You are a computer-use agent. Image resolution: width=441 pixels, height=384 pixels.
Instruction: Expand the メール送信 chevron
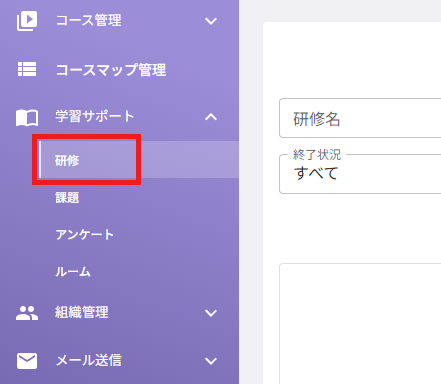pyautogui.click(x=211, y=361)
